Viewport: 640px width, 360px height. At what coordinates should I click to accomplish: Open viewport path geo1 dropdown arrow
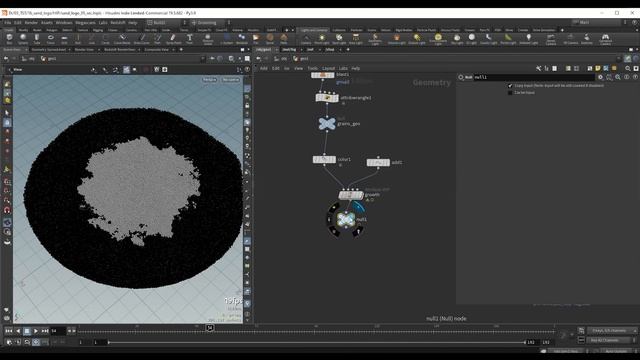pos(202,59)
